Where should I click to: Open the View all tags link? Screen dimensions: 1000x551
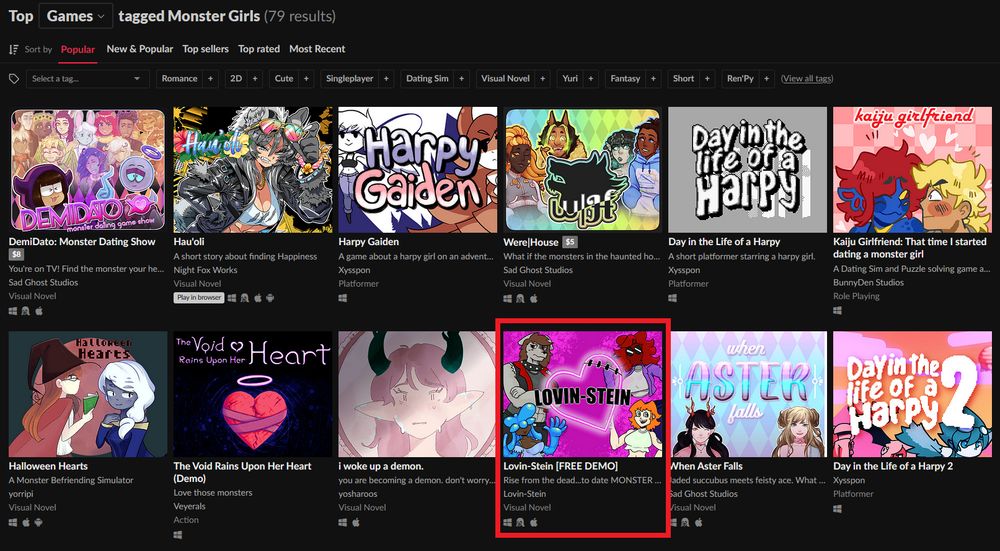[807, 78]
